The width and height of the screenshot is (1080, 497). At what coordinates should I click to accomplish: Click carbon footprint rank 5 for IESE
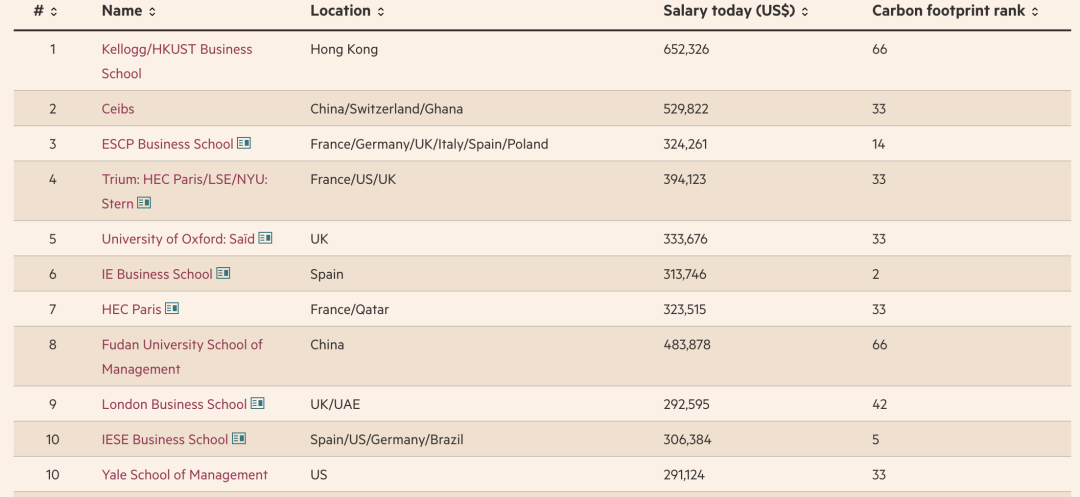[875, 439]
